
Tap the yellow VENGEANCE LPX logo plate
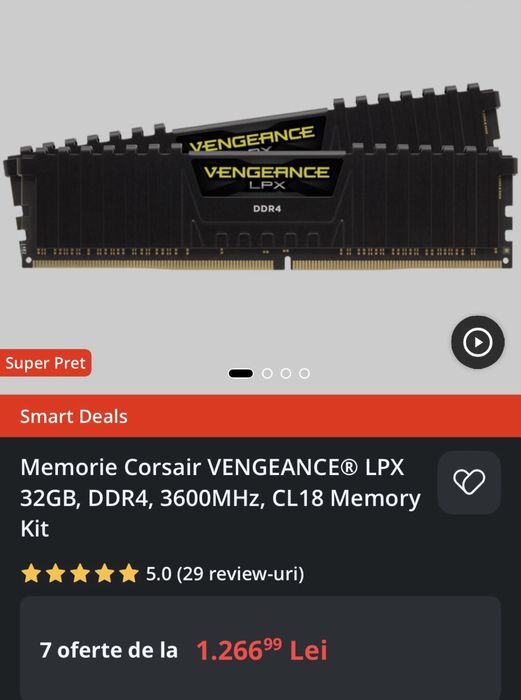[x=267, y=177]
